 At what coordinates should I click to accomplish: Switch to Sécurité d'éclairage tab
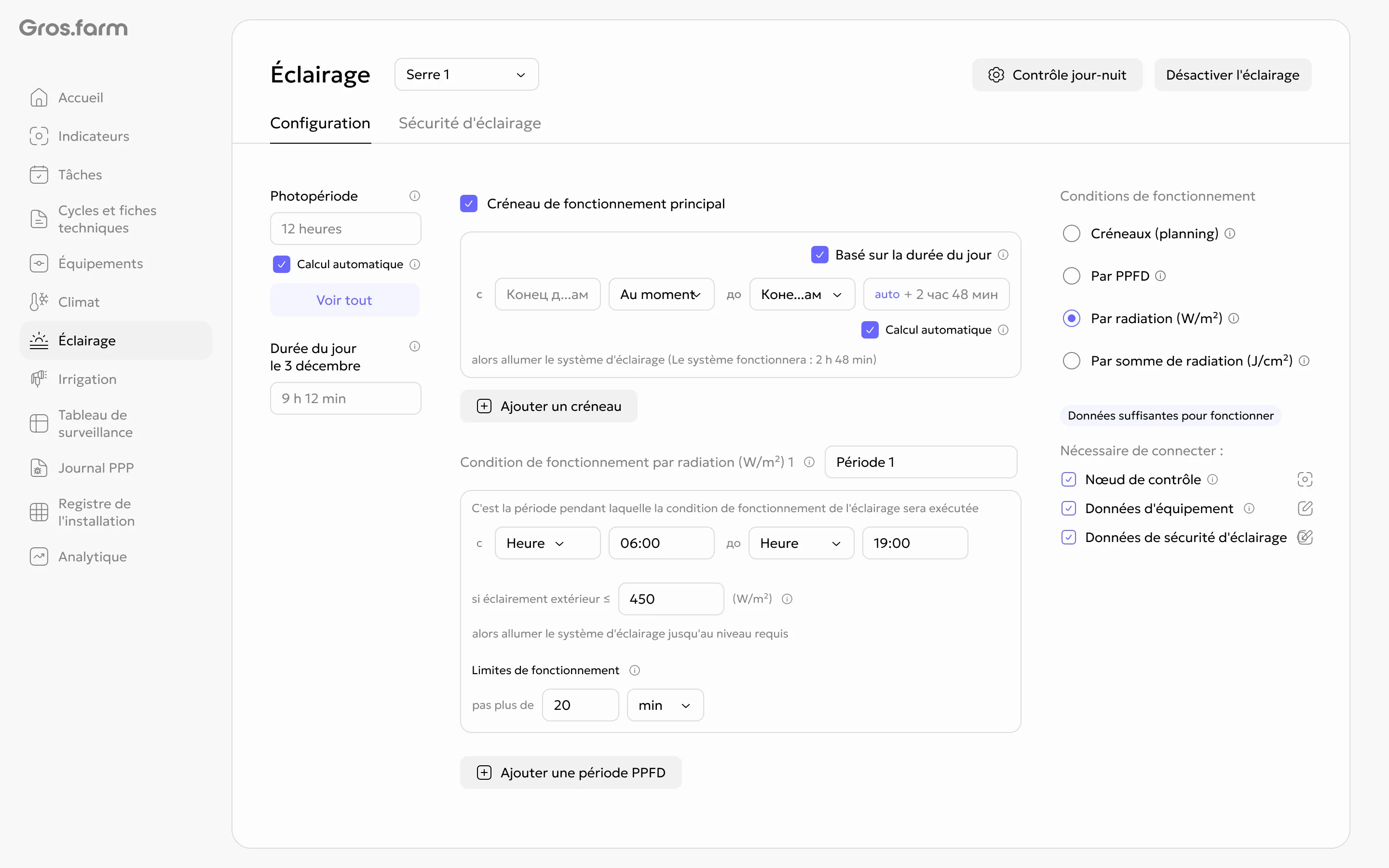click(x=469, y=123)
